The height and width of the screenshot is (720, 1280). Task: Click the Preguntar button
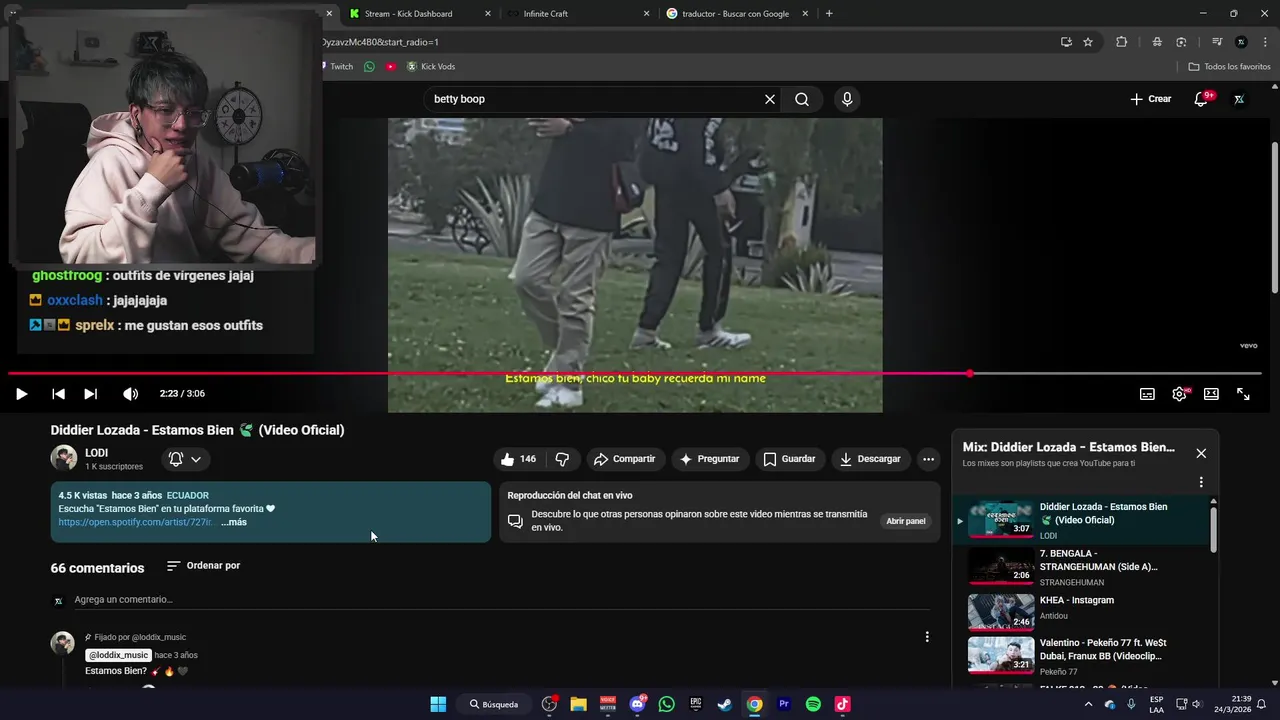tap(709, 459)
